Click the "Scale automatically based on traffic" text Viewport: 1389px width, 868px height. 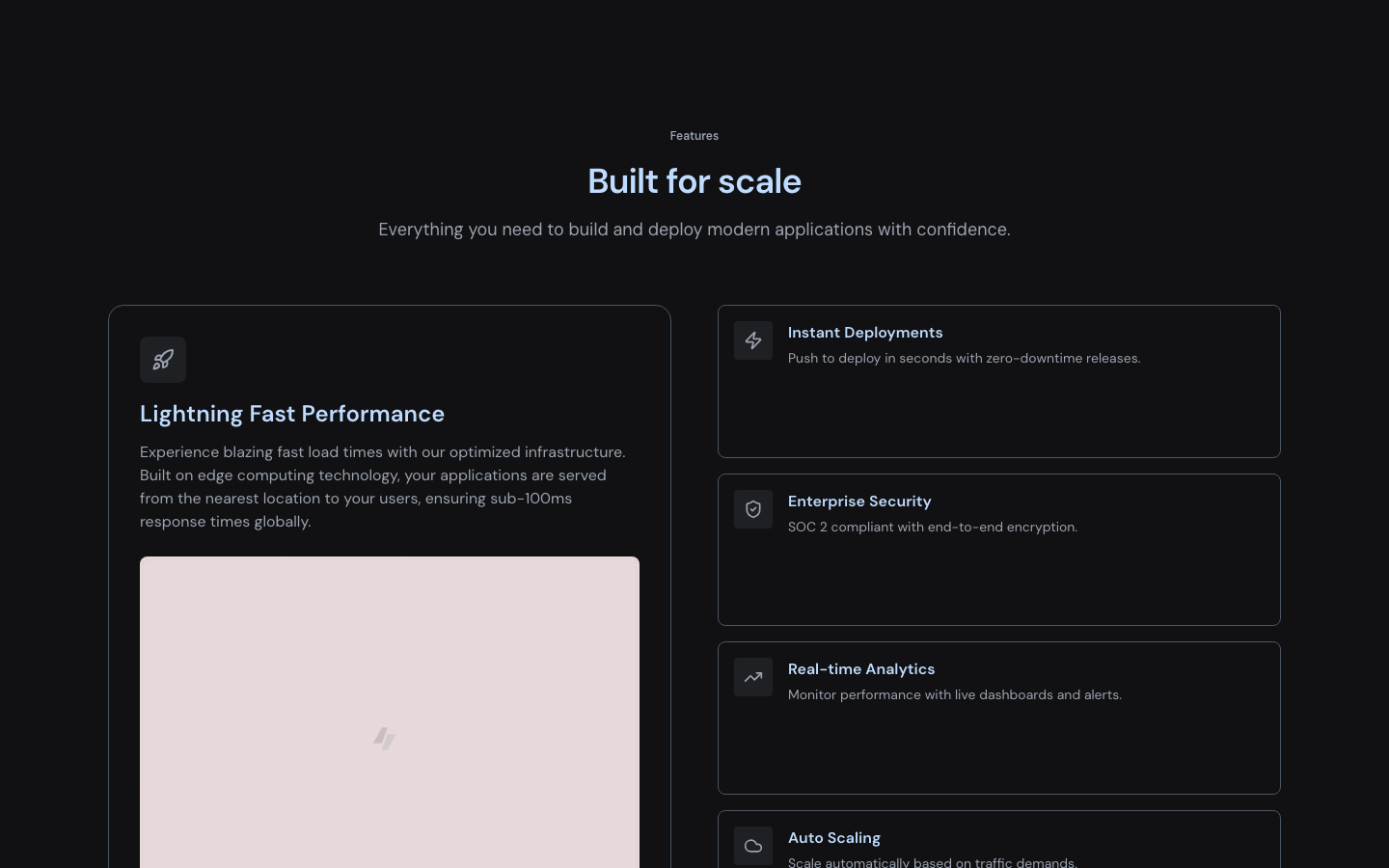[933, 861]
